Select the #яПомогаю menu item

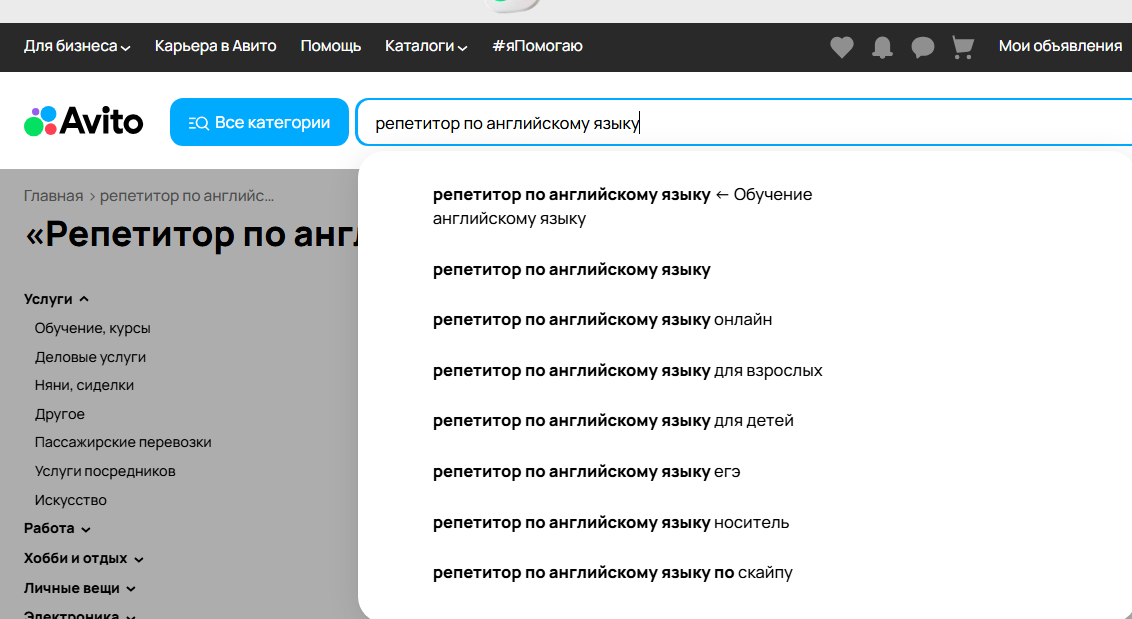tap(537, 47)
